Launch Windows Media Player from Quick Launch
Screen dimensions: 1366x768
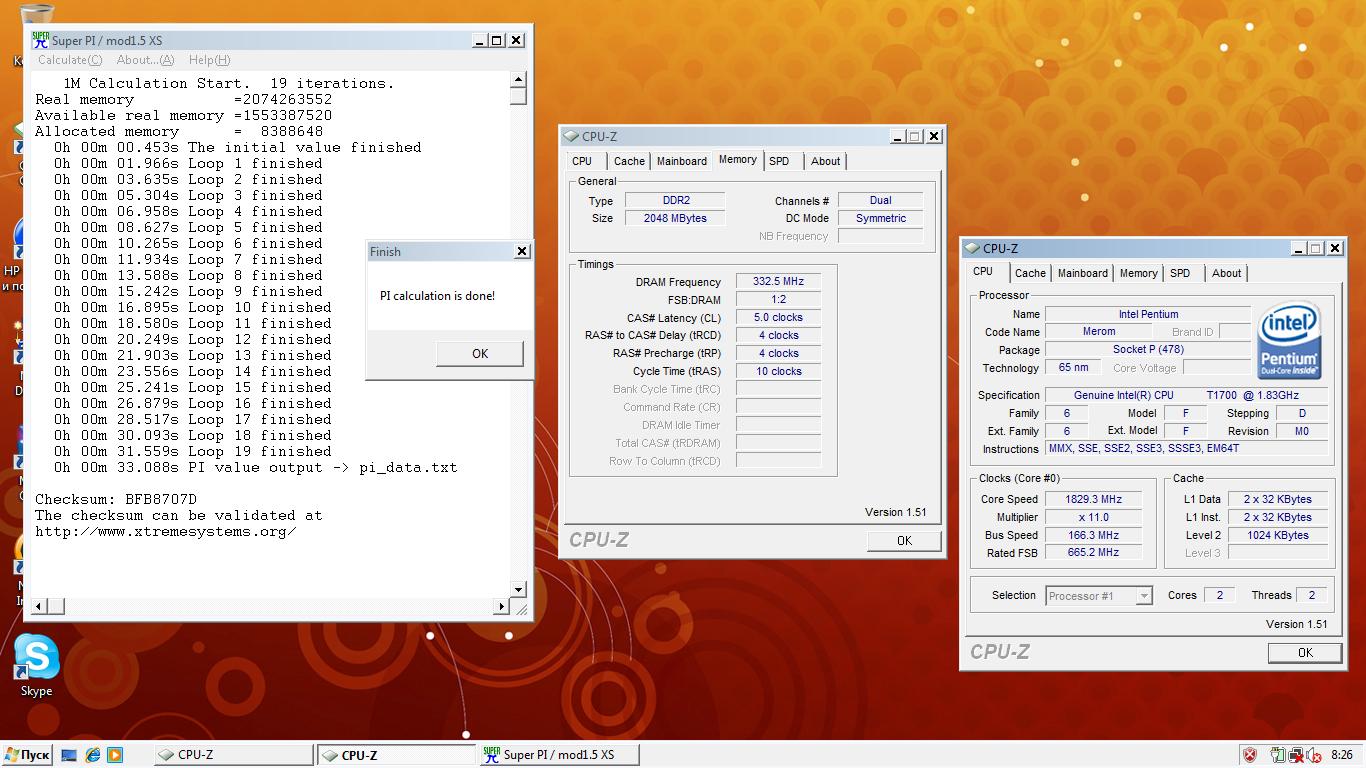(115, 755)
